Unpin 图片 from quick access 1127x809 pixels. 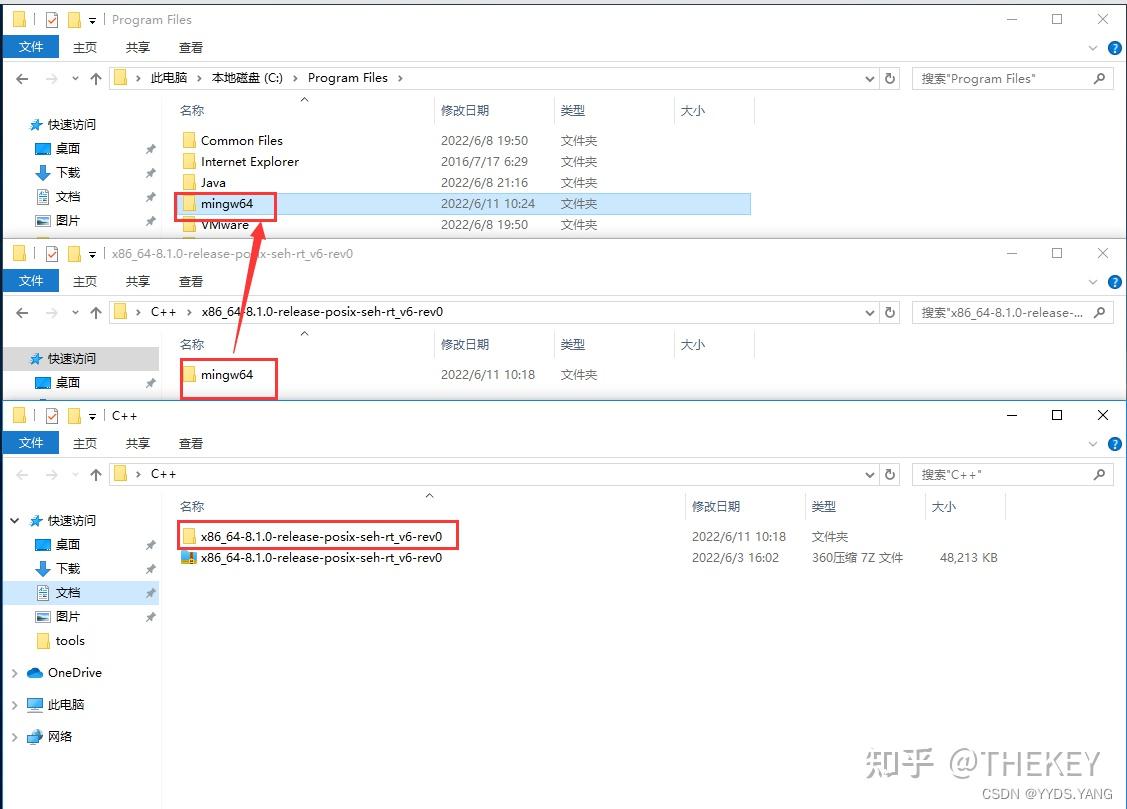(x=150, y=616)
